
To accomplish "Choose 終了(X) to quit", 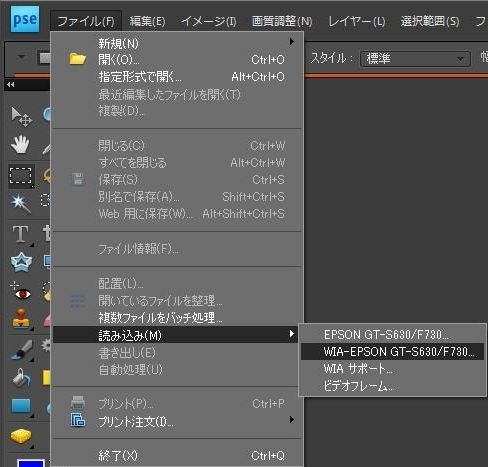I will point(177,455).
